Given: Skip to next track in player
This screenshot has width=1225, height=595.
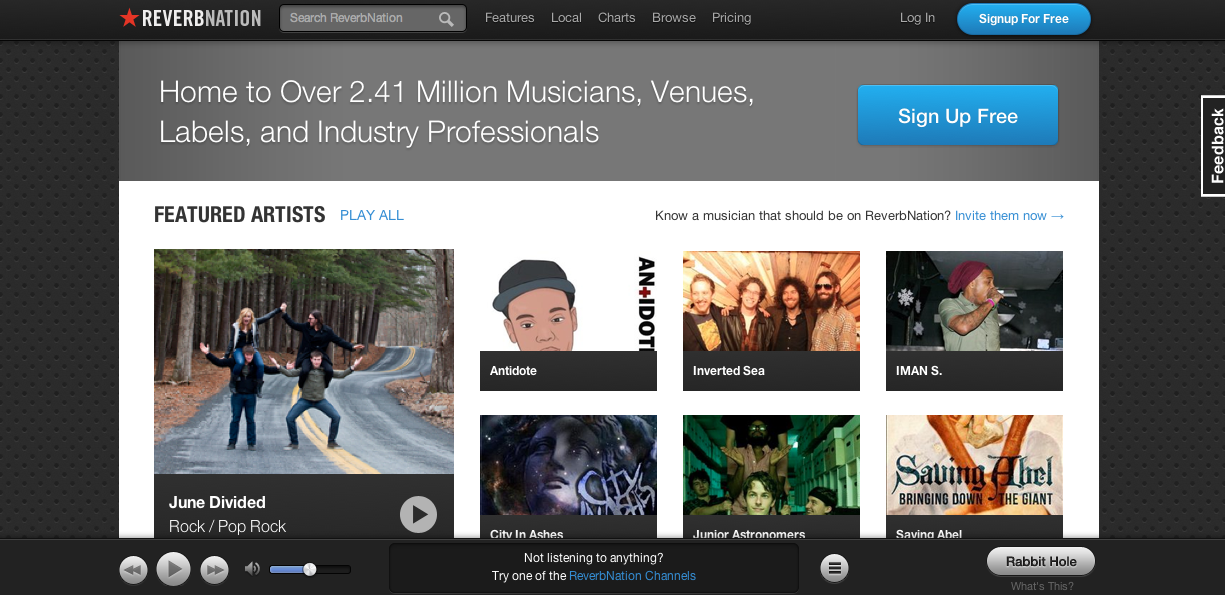Looking at the screenshot, I should (x=214, y=570).
